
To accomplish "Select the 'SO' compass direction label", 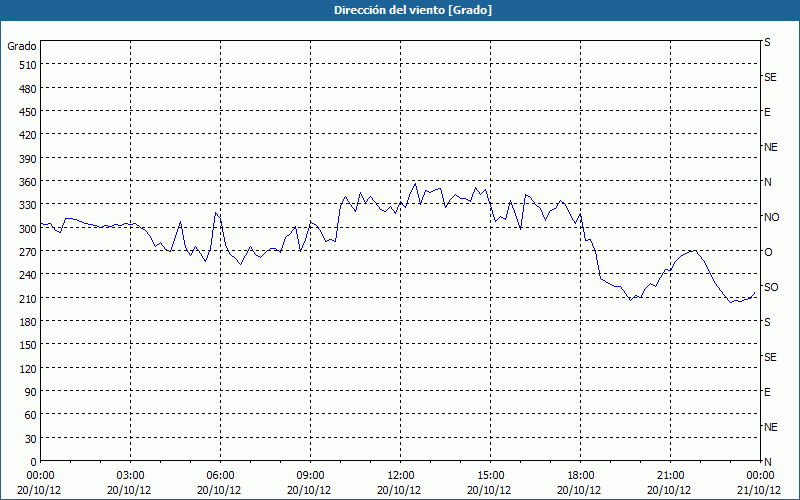I will click(771, 287).
